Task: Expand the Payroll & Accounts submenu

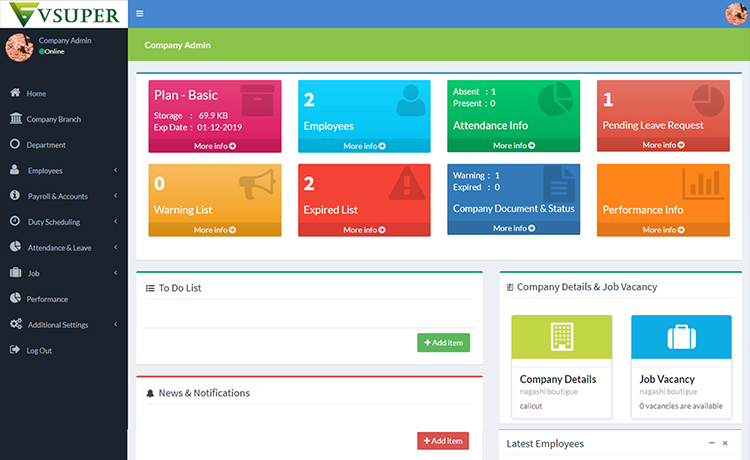Action: (x=64, y=196)
